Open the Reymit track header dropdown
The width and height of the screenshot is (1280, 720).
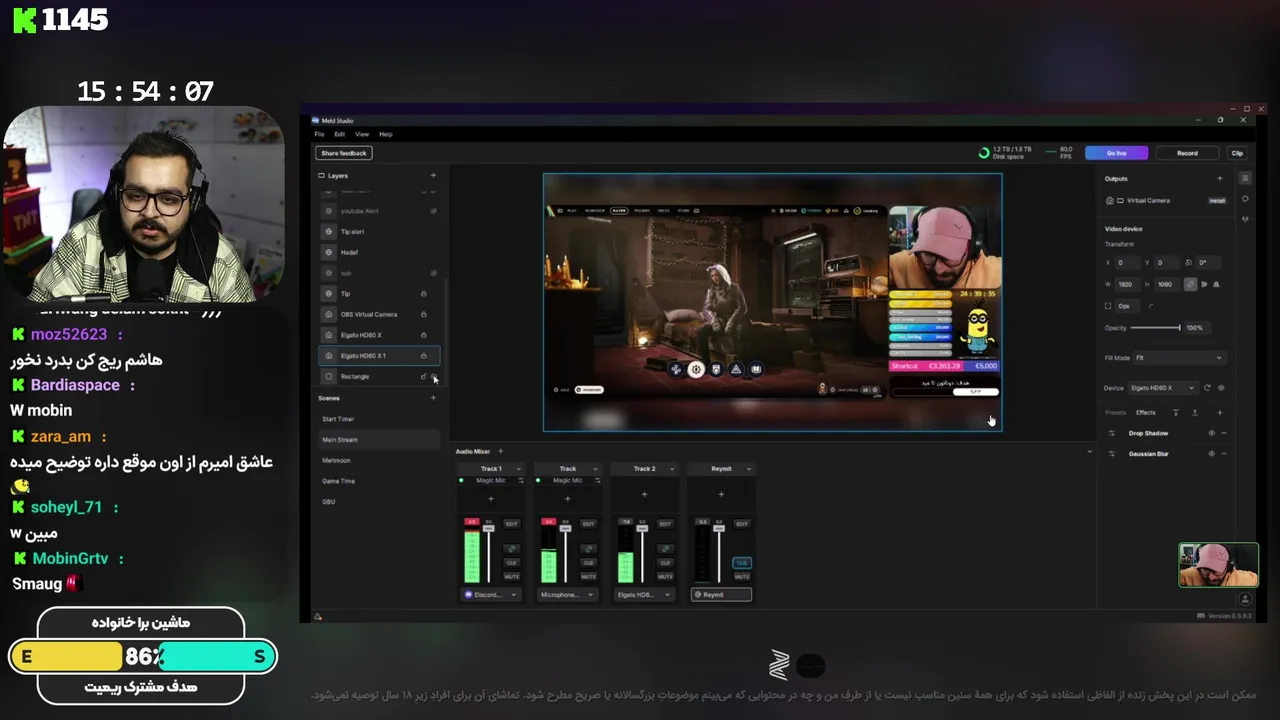click(x=749, y=468)
